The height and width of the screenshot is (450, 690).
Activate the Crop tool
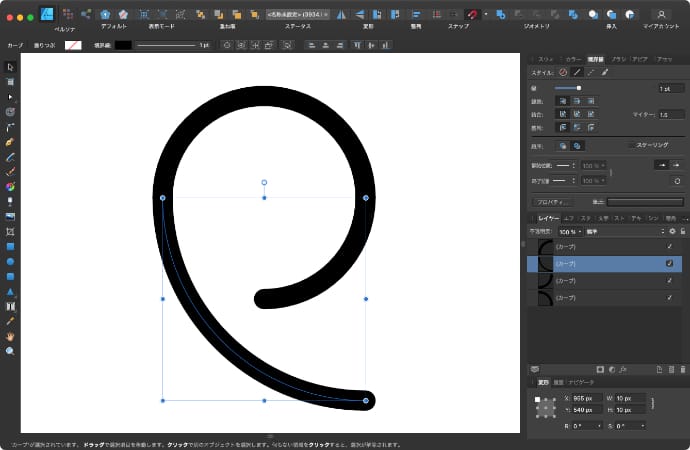[10, 231]
